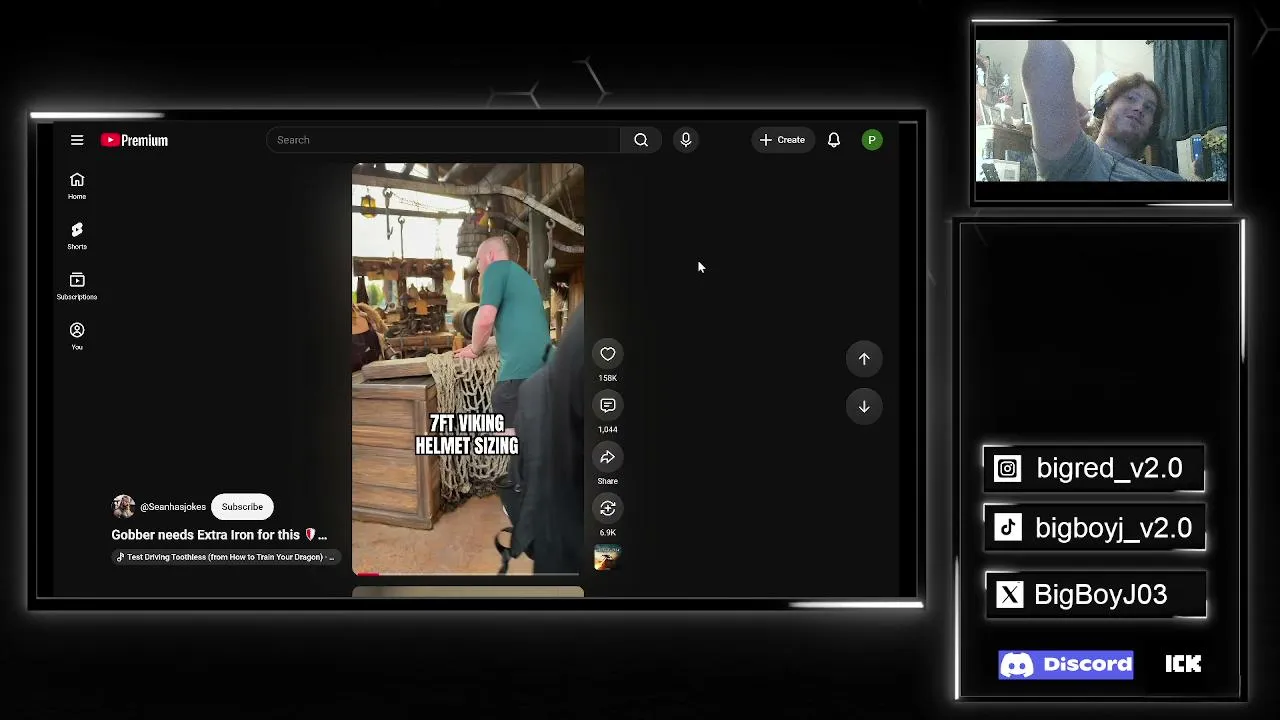Remix the Short
The height and width of the screenshot is (720, 1280).
tap(607, 508)
